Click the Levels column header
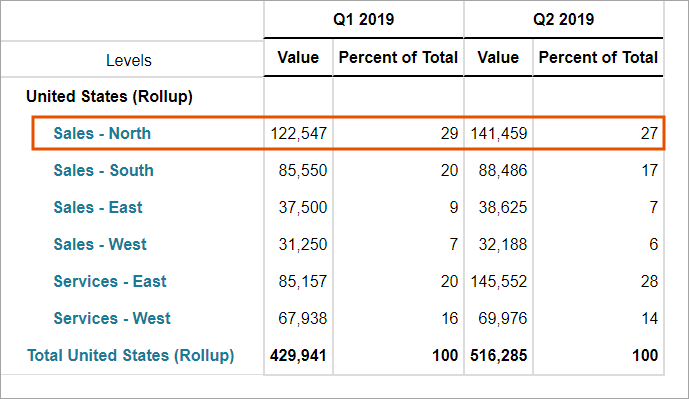The height and width of the screenshot is (399, 689). pyautogui.click(x=129, y=60)
